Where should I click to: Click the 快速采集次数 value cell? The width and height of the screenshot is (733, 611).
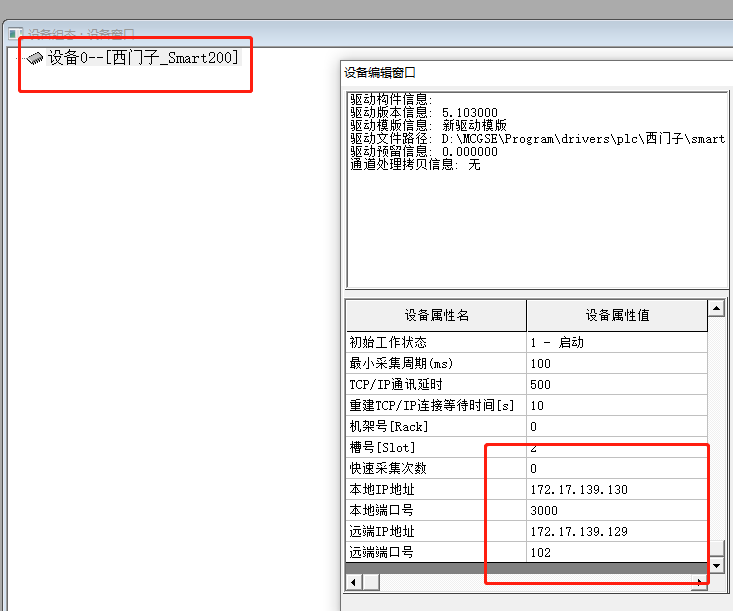click(617, 468)
